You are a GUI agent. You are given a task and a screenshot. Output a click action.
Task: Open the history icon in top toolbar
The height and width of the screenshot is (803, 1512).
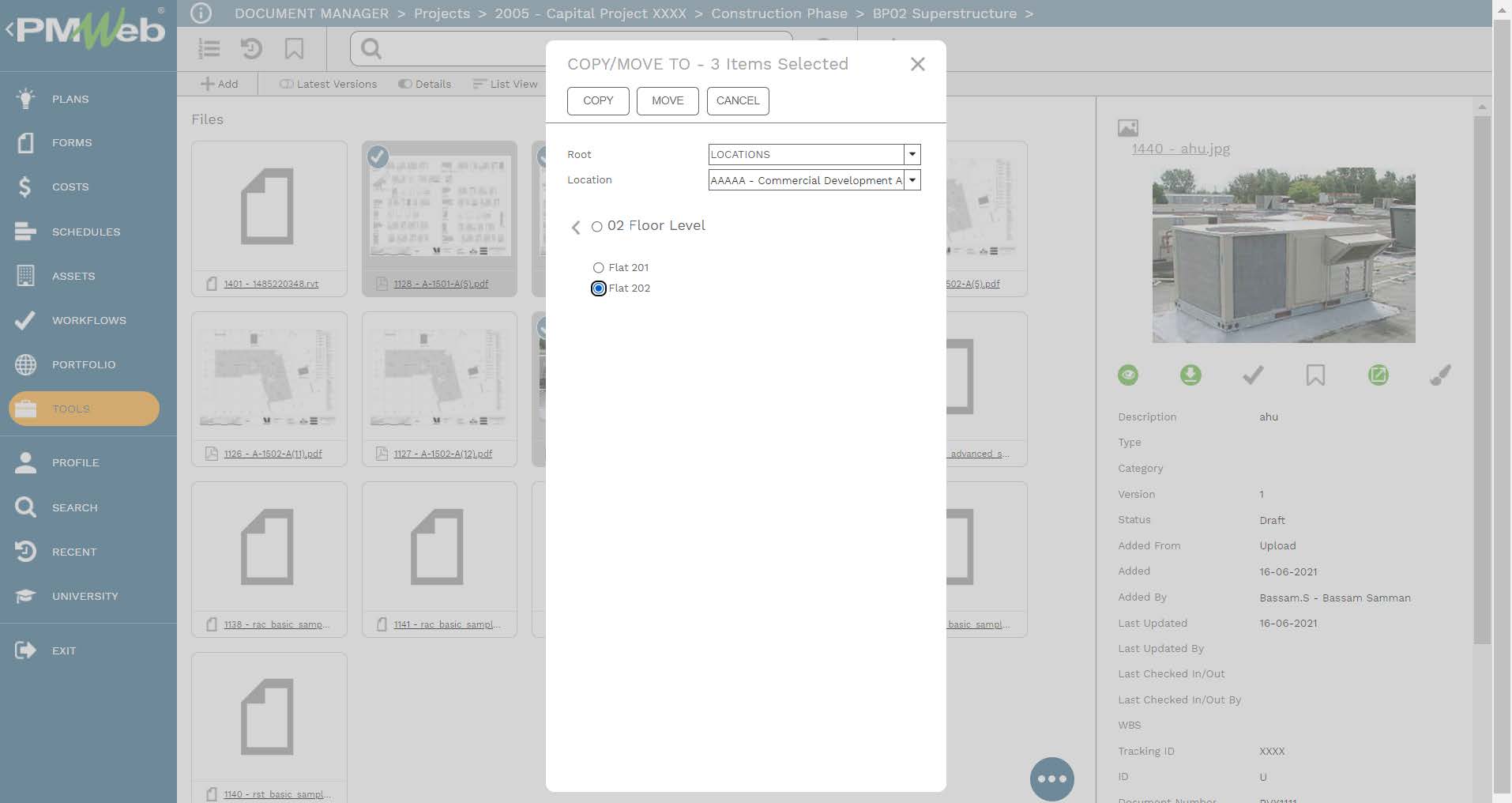251,49
